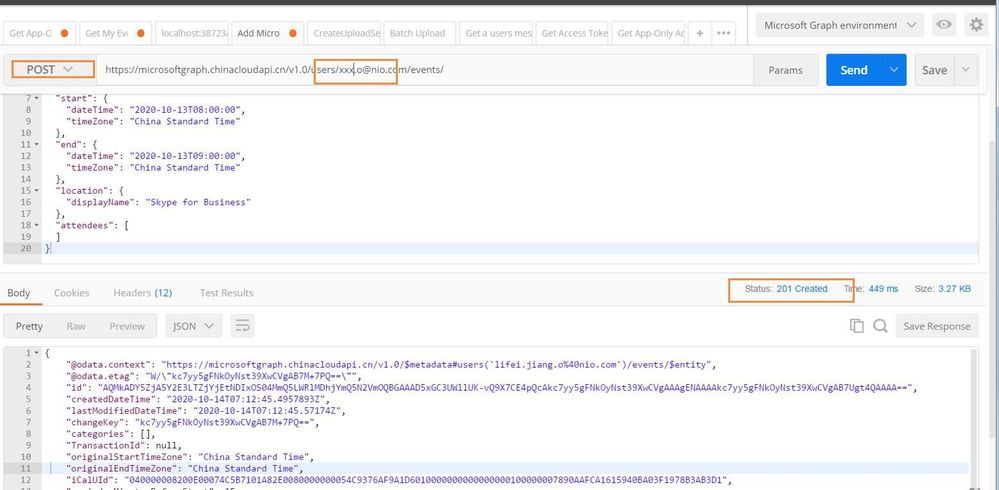Viewport: 999px width, 490px height.
Task: Expand the Save button dropdown arrow
Action: pos(967,69)
